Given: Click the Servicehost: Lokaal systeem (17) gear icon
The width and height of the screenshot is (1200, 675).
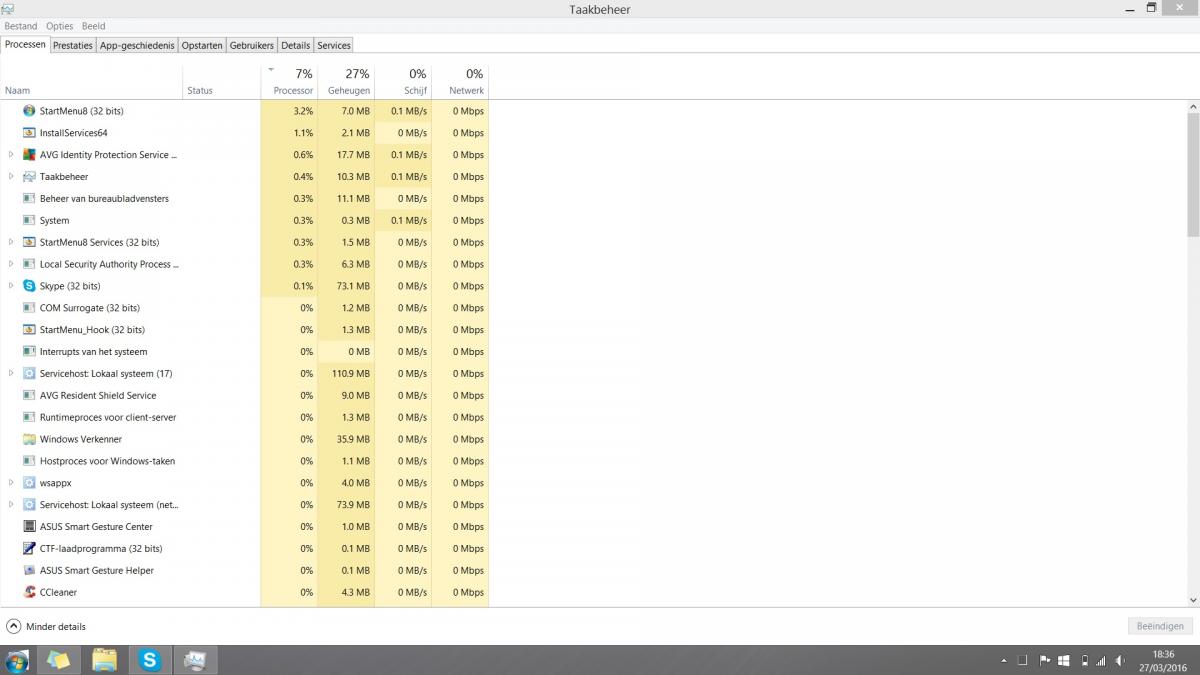Looking at the screenshot, I should click(x=29, y=374).
